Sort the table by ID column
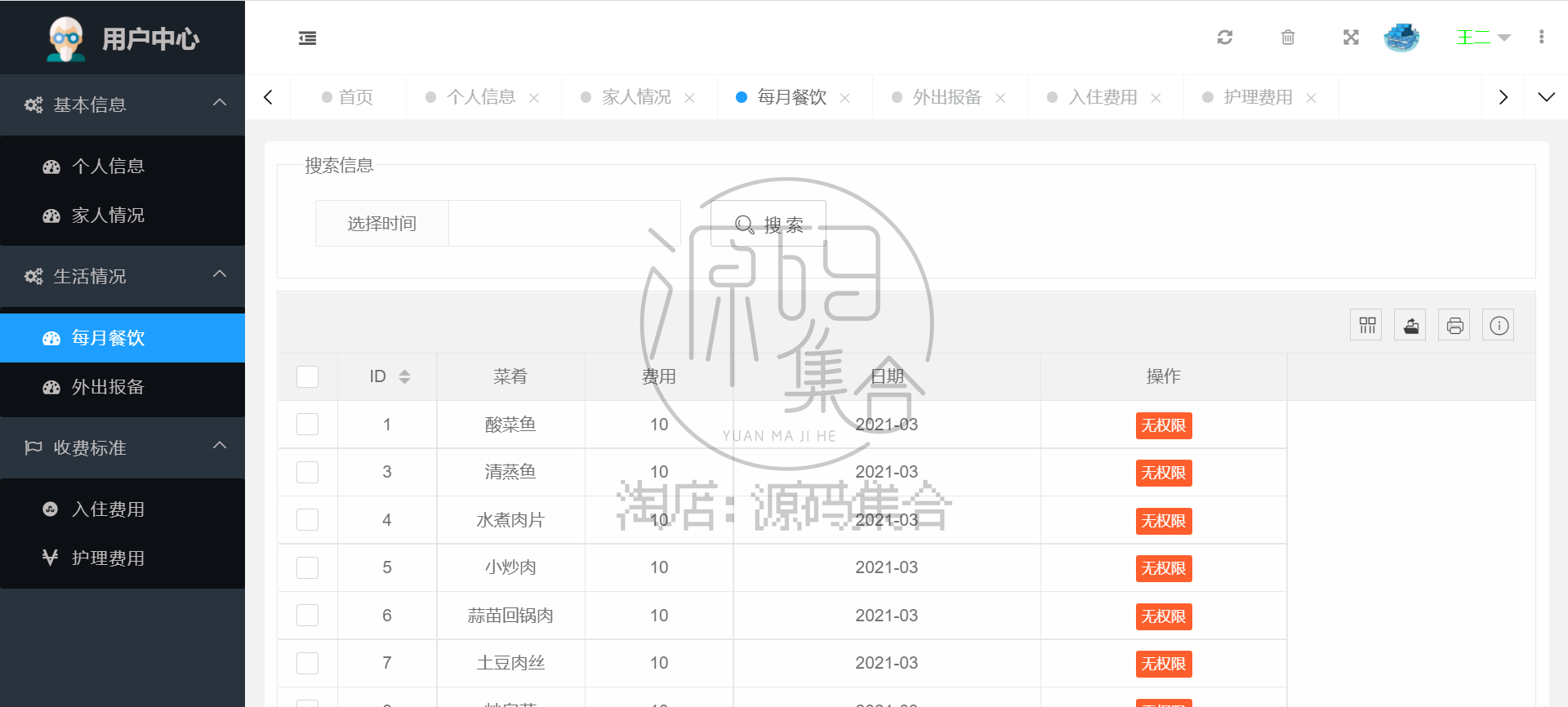Viewport: 1568px width, 707px height. pos(404,376)
